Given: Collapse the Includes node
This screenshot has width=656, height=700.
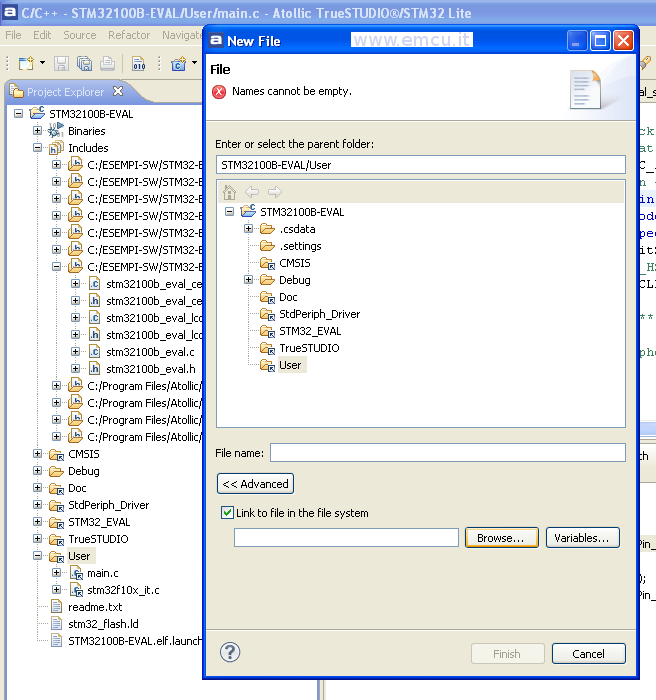Looking at the screenshot, I should point(38,147).
